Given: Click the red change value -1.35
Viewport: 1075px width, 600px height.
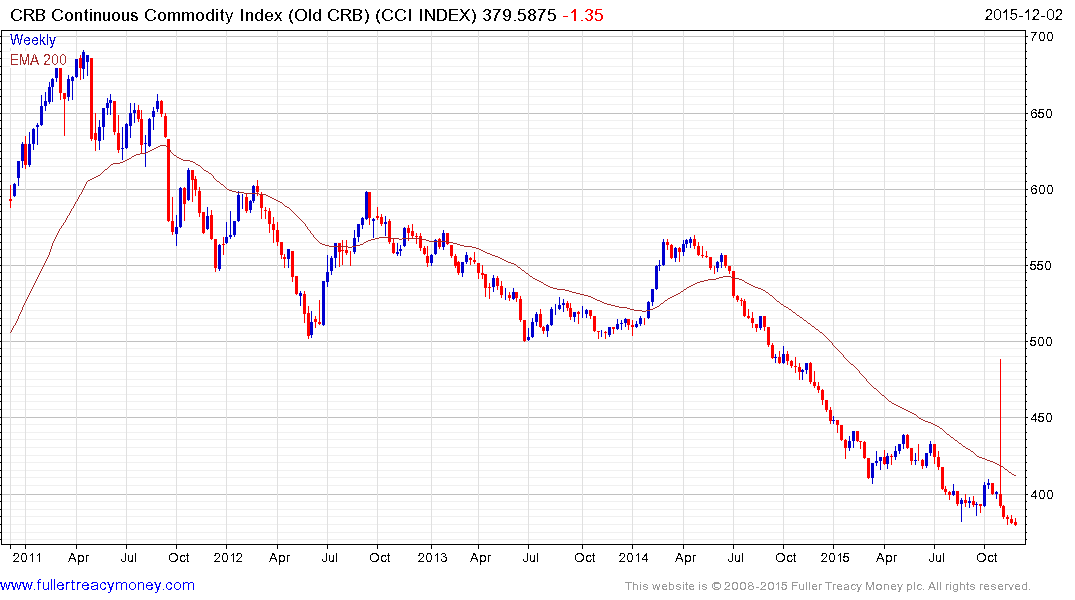Looking at the screenshot, I should point(583,15).
